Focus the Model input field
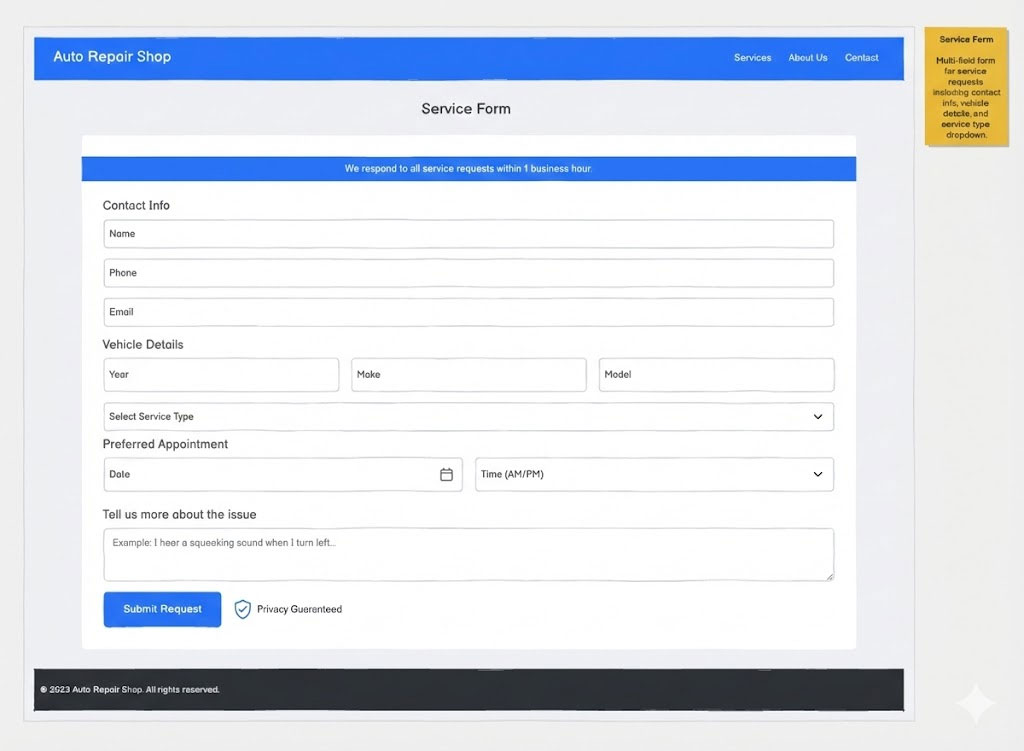Image resolution: width=1024 pixels, height=751 pixels. (716, 374)
